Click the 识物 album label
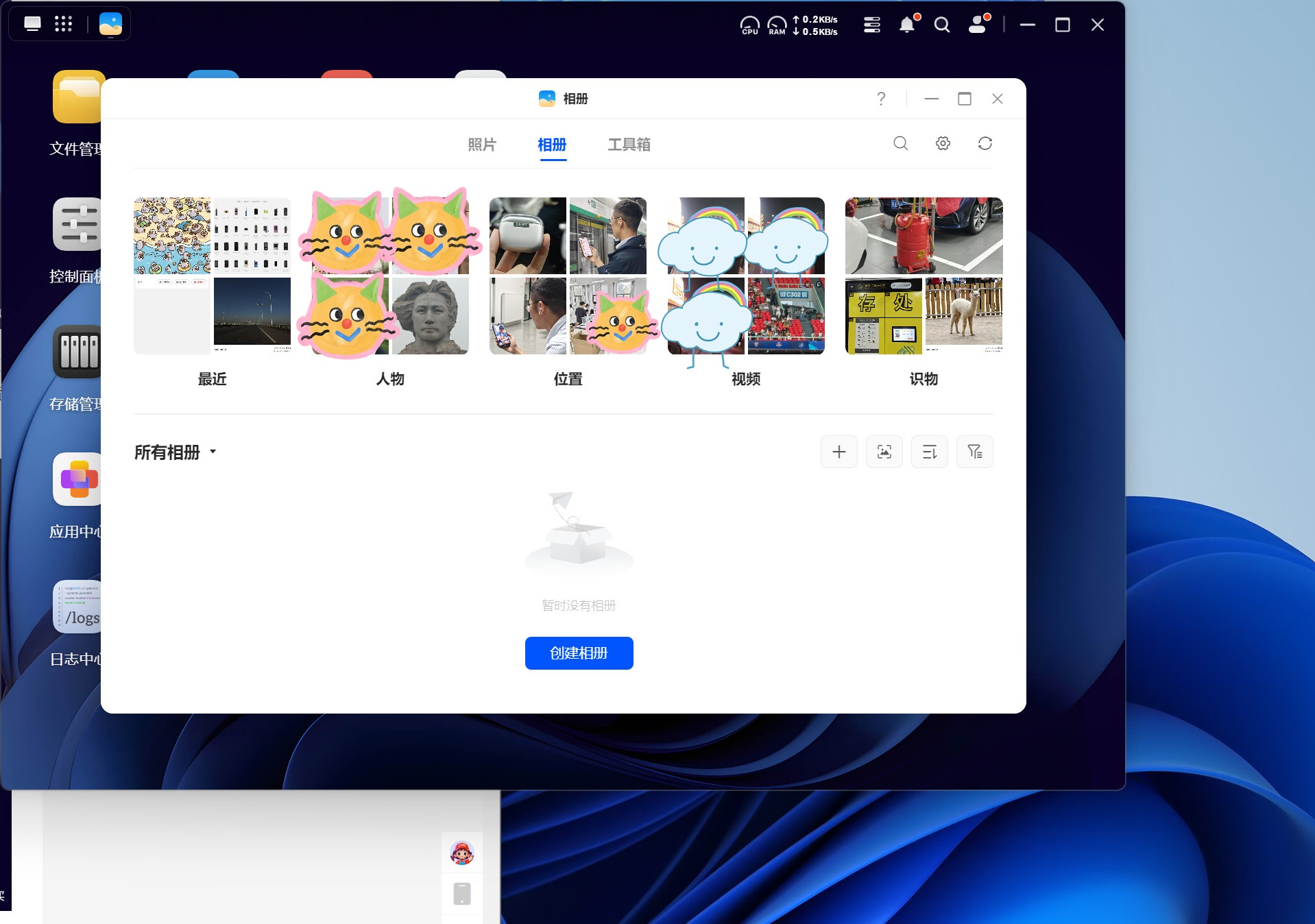The image size is (1315, 924). coord(924,379)
